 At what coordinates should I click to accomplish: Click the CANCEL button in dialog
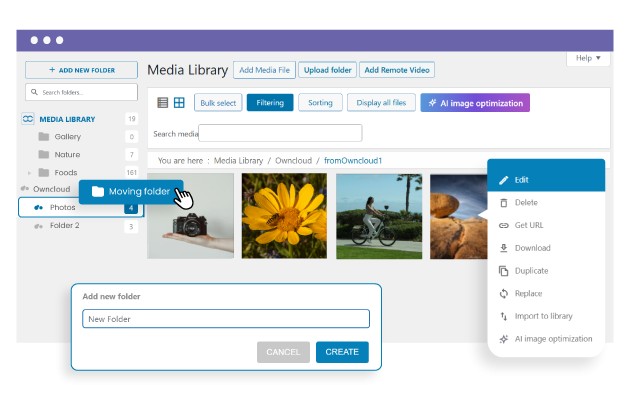pos(283,352)
